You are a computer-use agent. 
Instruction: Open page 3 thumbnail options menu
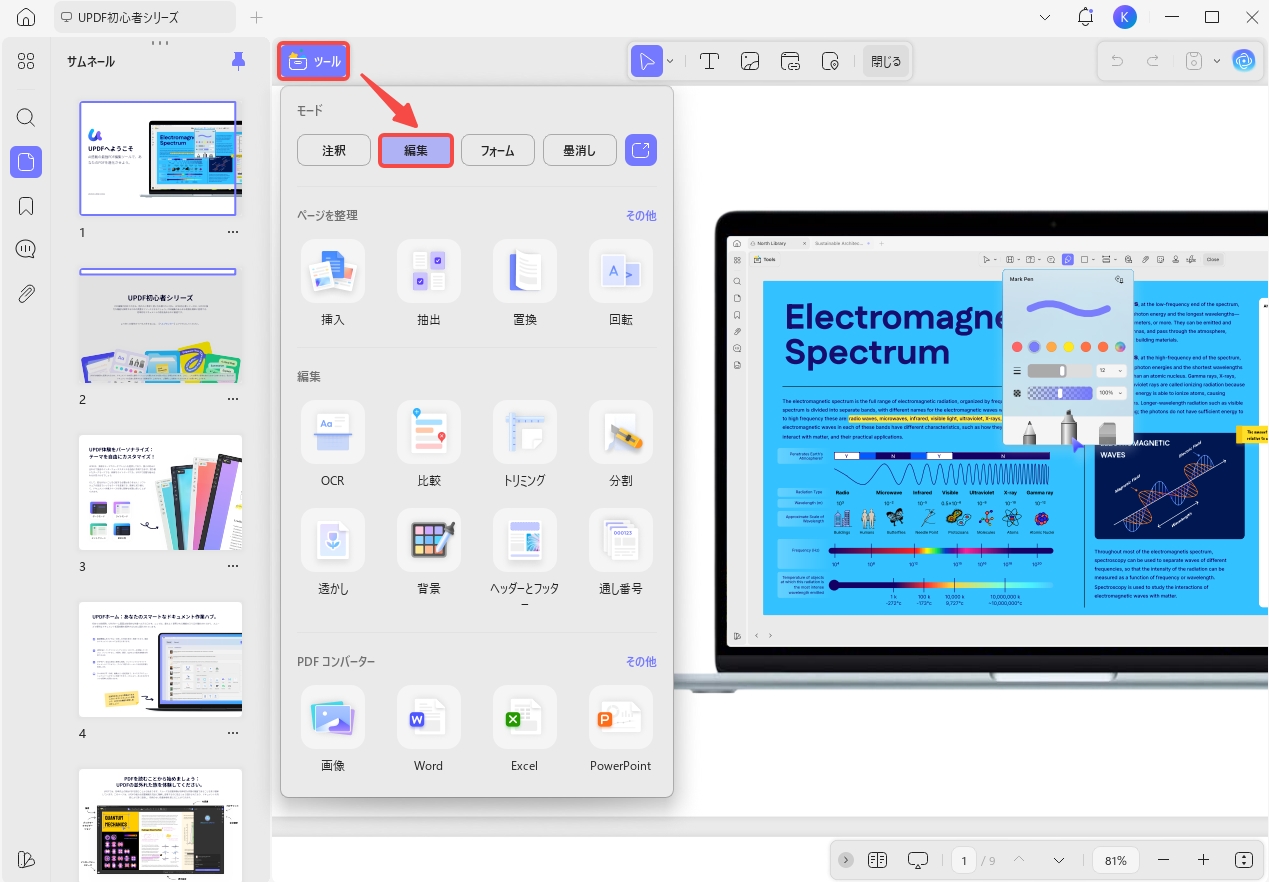(x=233, y=566)
